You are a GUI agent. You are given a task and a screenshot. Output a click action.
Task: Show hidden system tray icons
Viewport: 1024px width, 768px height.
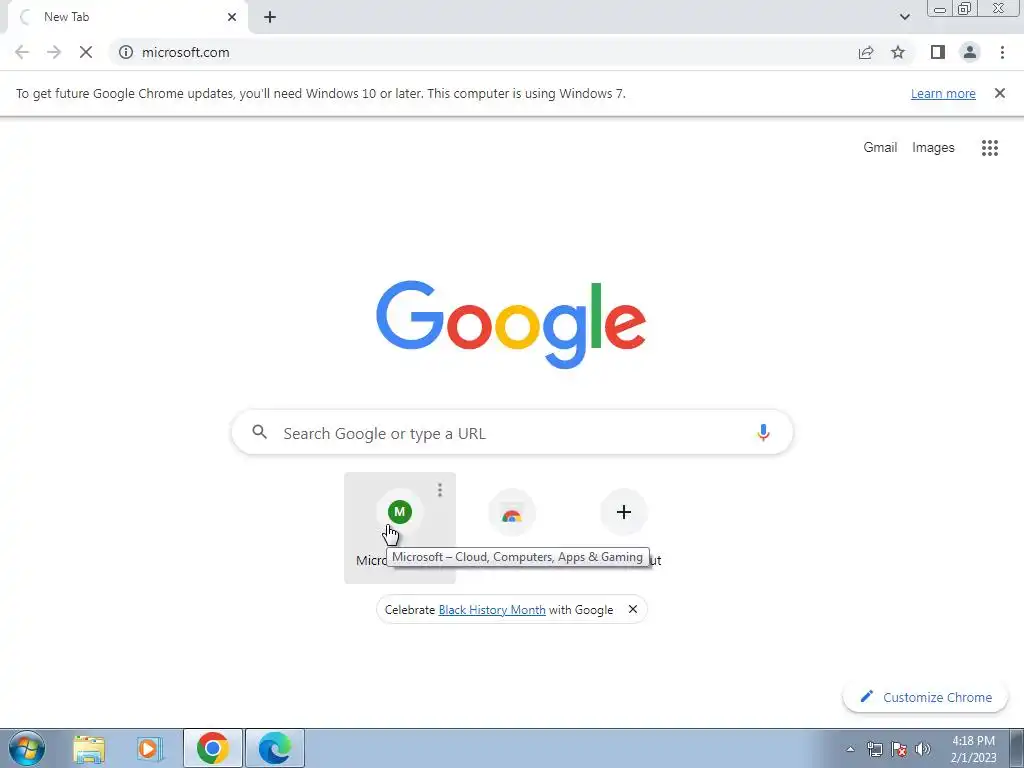pyautogui.click(x=850, y=750)
